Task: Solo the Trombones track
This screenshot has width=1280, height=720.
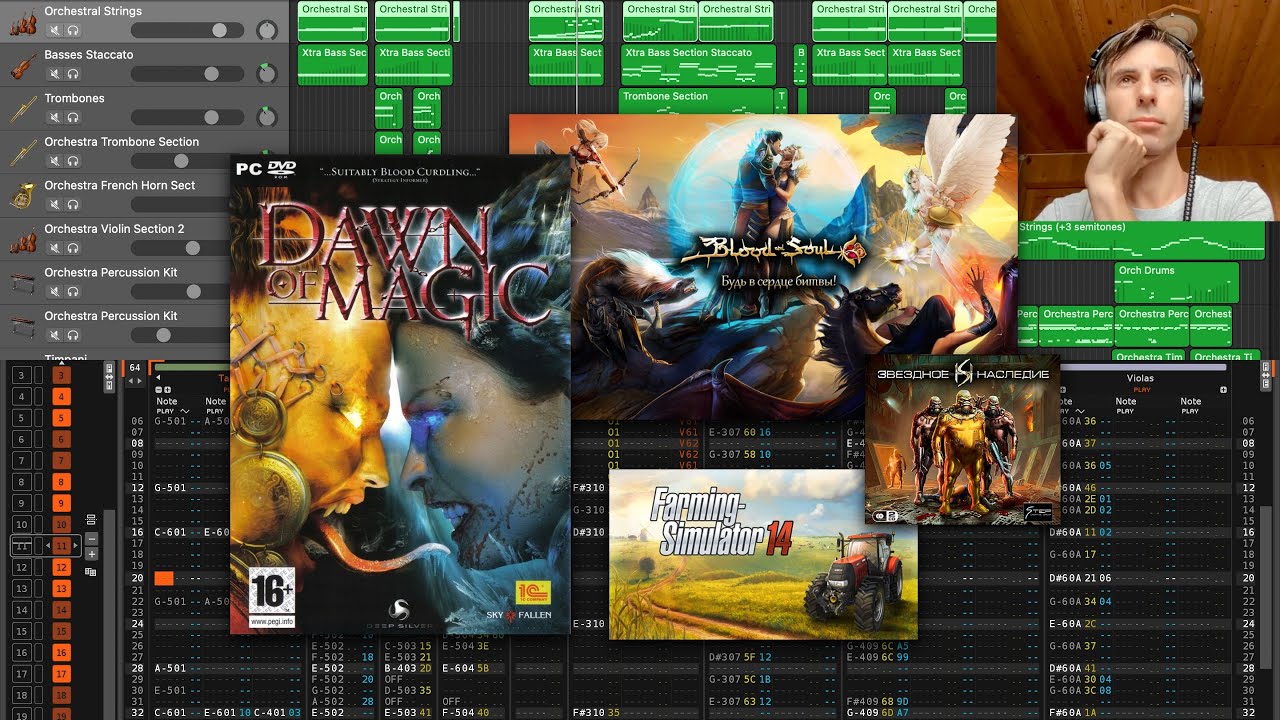Action: (73, 118)
